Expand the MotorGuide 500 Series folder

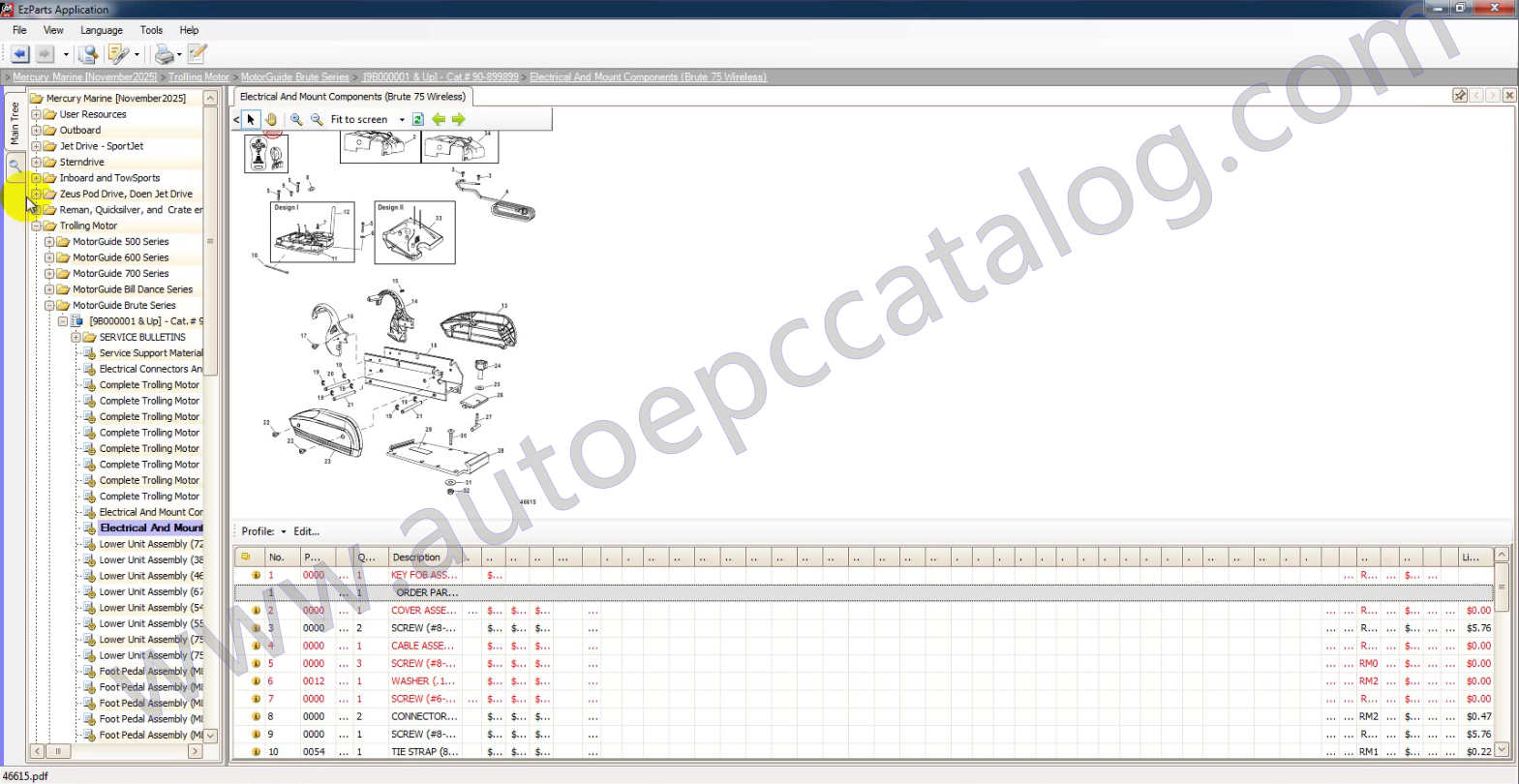[x=49, y=242]
